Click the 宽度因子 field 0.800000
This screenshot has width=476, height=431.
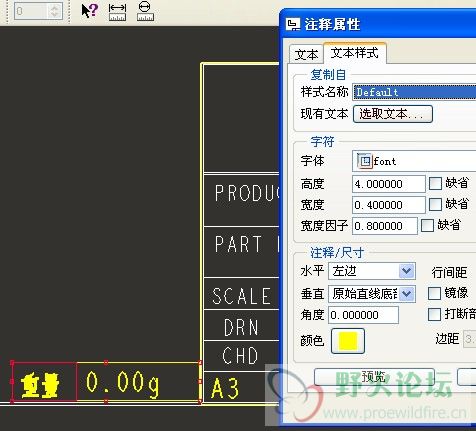(385, 226)
